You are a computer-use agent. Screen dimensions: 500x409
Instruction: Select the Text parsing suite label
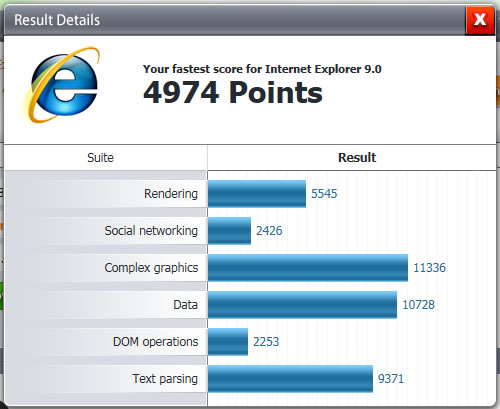[x=165, y=379]
